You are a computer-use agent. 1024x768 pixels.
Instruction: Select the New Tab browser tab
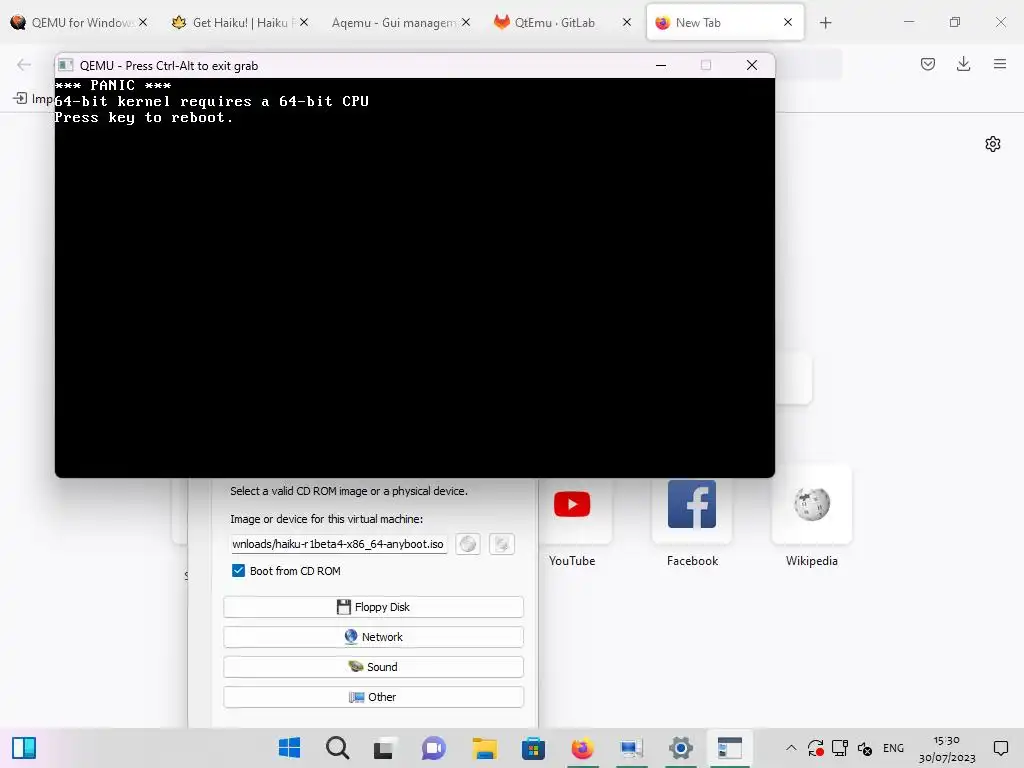tap(725, 22)
